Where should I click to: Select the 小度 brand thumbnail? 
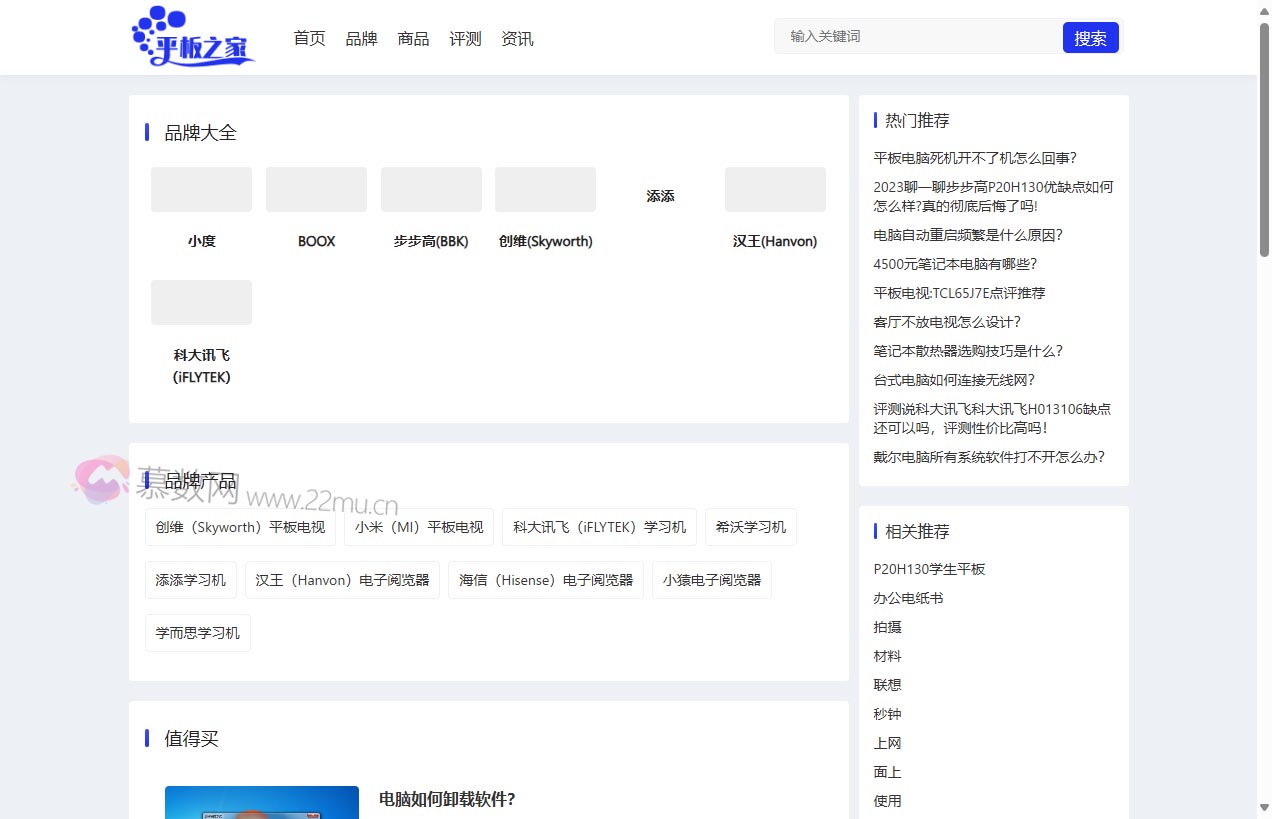(201, 189)
